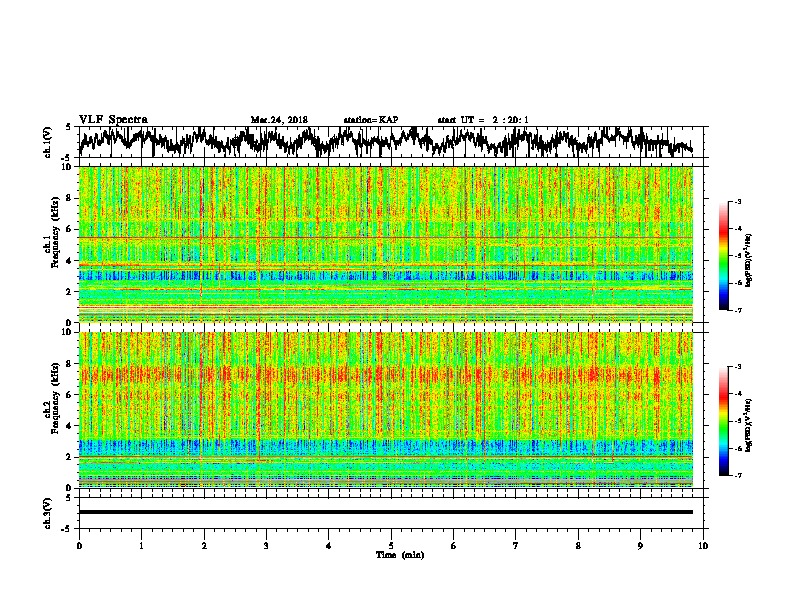Select the "start UT = 2:20:1" text
Viewport: 792px width, 612px height.
click(483, 120)
